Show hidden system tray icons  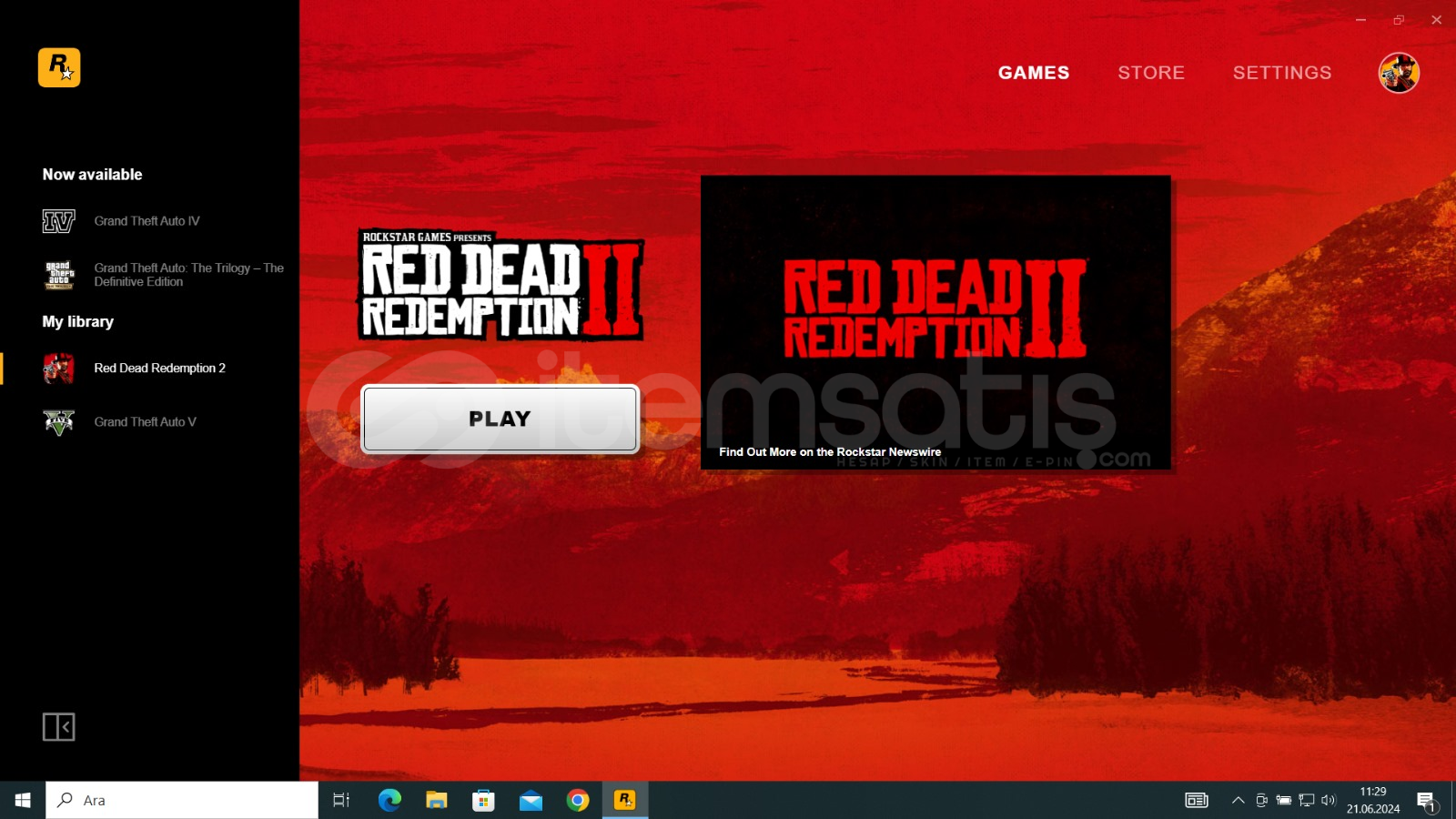pos(1238,800)
